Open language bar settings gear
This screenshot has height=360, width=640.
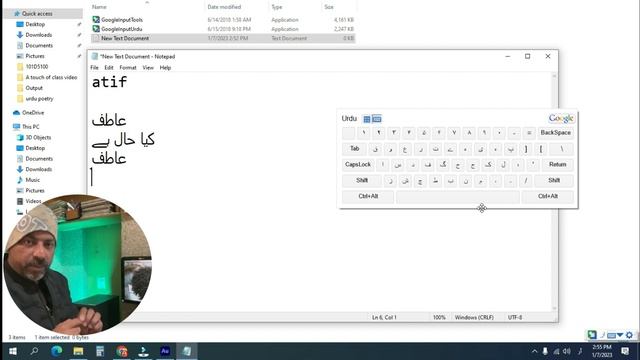click(x=629, y=335)
